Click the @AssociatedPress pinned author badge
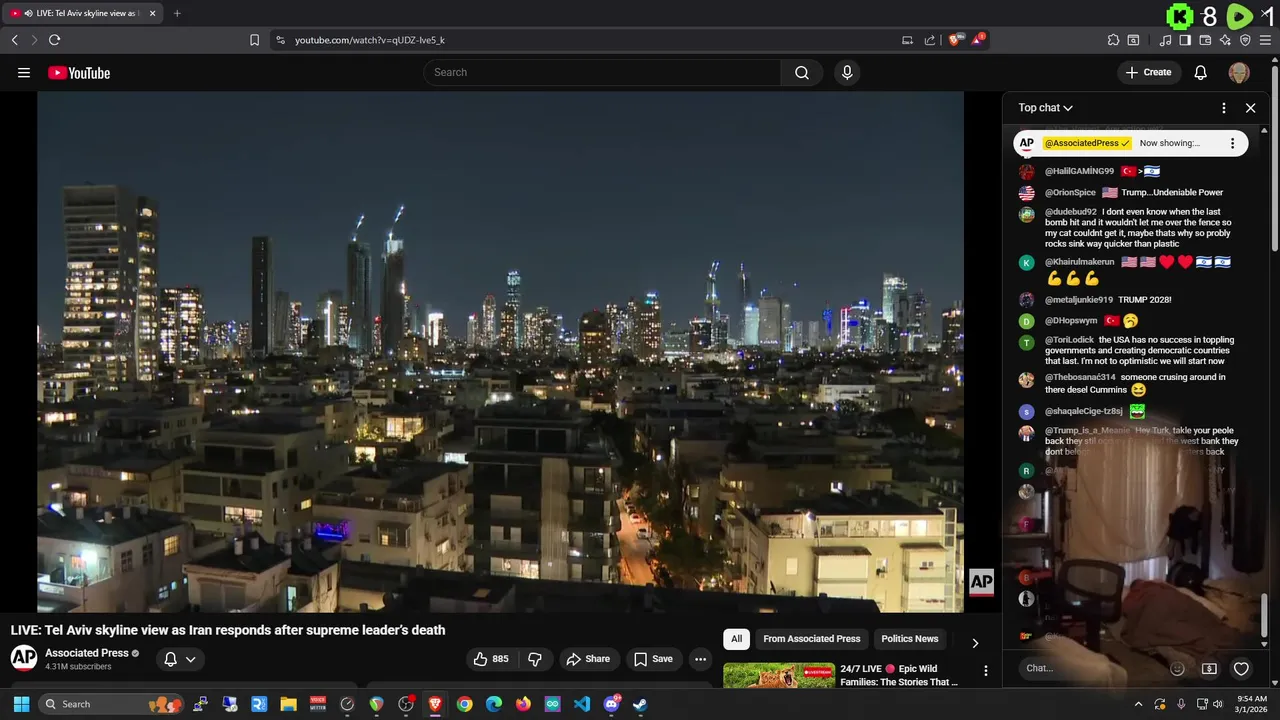The width and height of the screenshot is (1280, 720). tap(1088, 143)
